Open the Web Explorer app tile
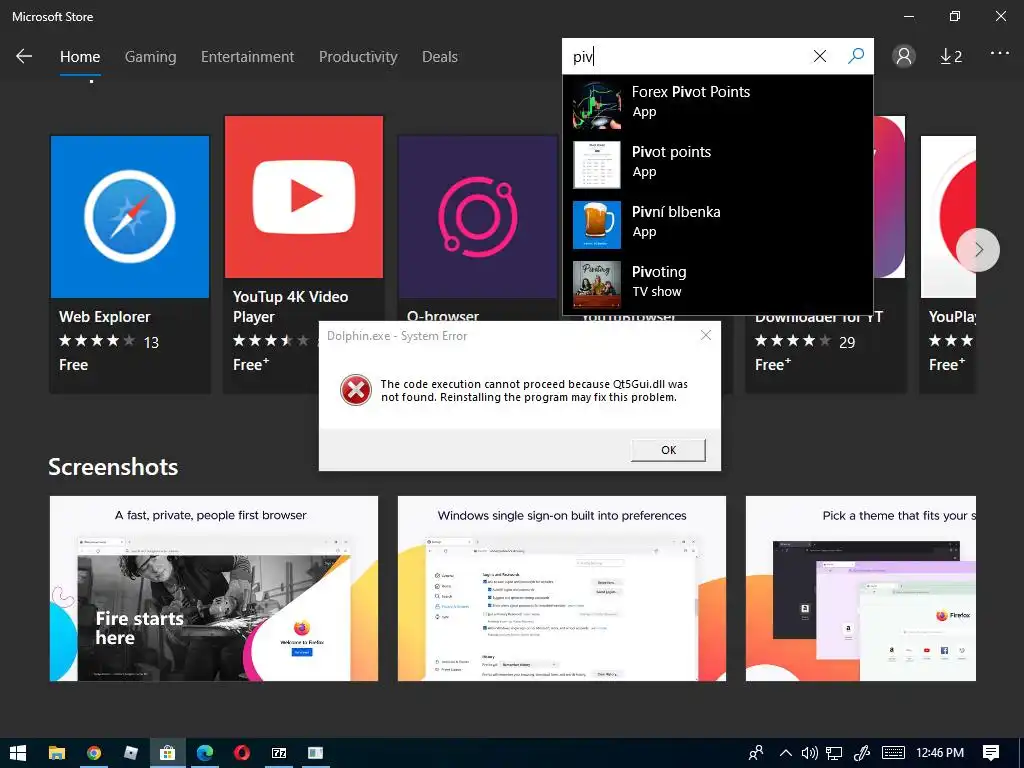1024x768 pixels. [130, 264]
